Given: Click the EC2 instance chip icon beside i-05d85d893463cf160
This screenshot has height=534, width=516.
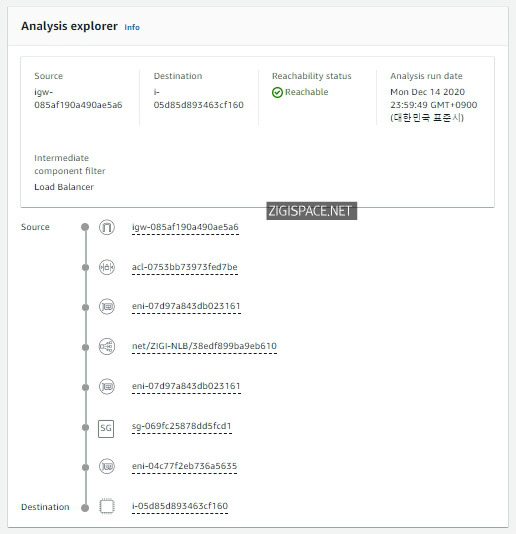Looking at the screenshot, I should click(x=107, y=506).
